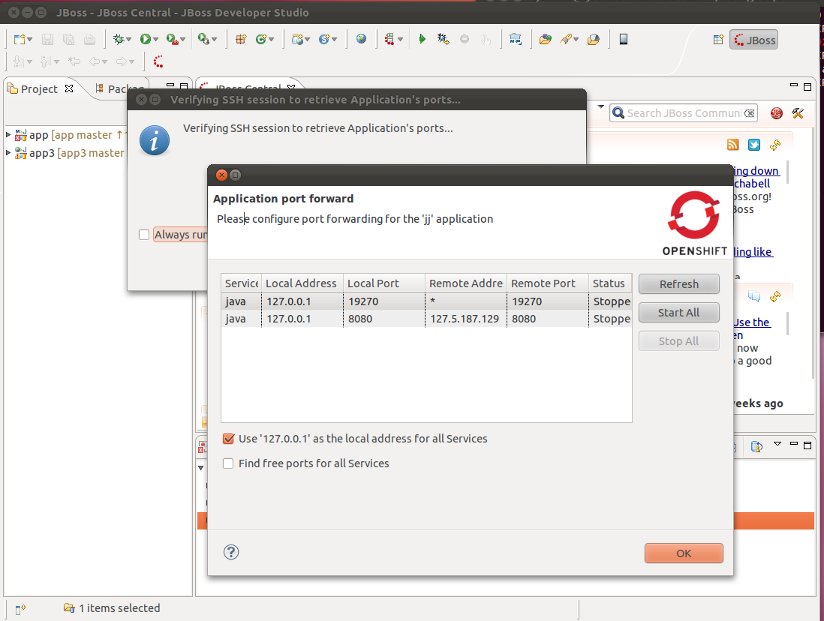The height and width of the screenshot is (621, 824).
Task: Sort by the Local Port column header
Action: coord(384,283)
